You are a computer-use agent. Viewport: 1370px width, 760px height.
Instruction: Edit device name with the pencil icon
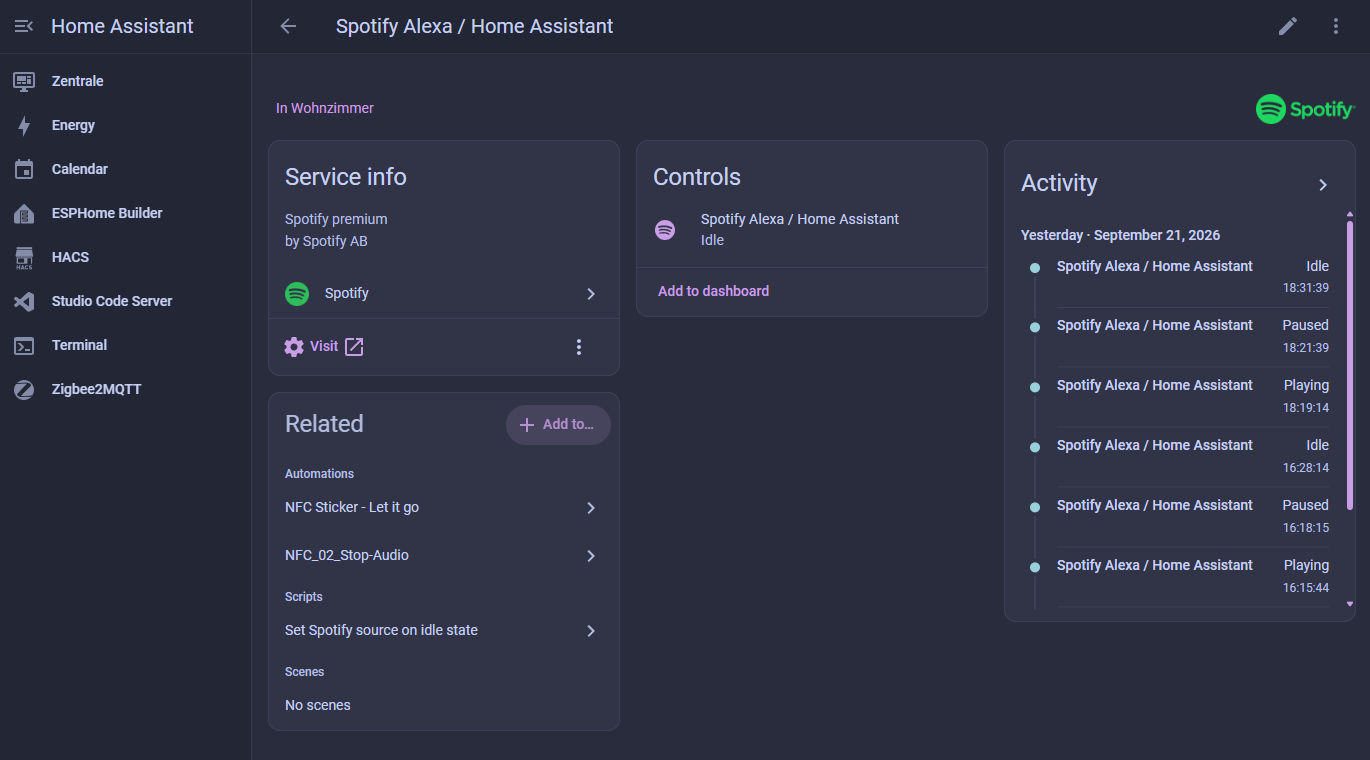(x=1288, y=26)
